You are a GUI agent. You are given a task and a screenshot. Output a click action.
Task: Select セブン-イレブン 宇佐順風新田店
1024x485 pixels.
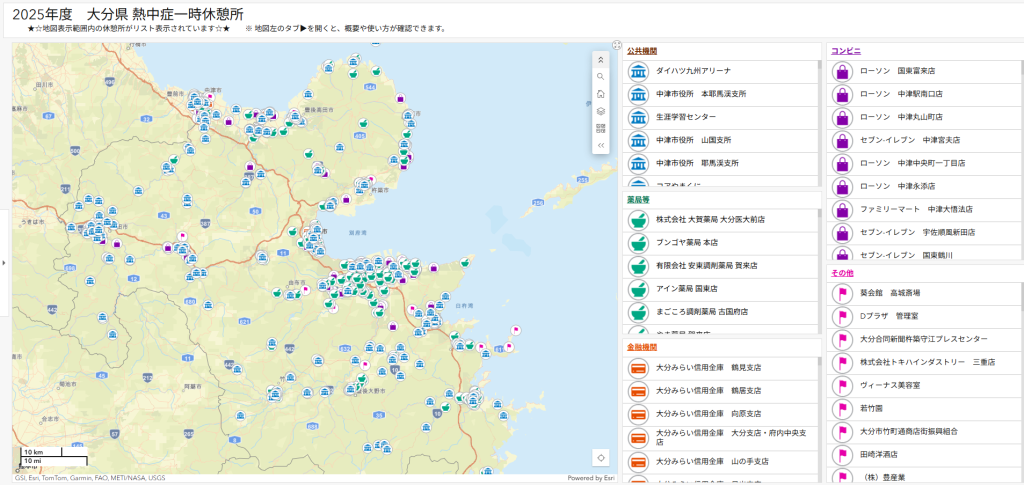925,233
